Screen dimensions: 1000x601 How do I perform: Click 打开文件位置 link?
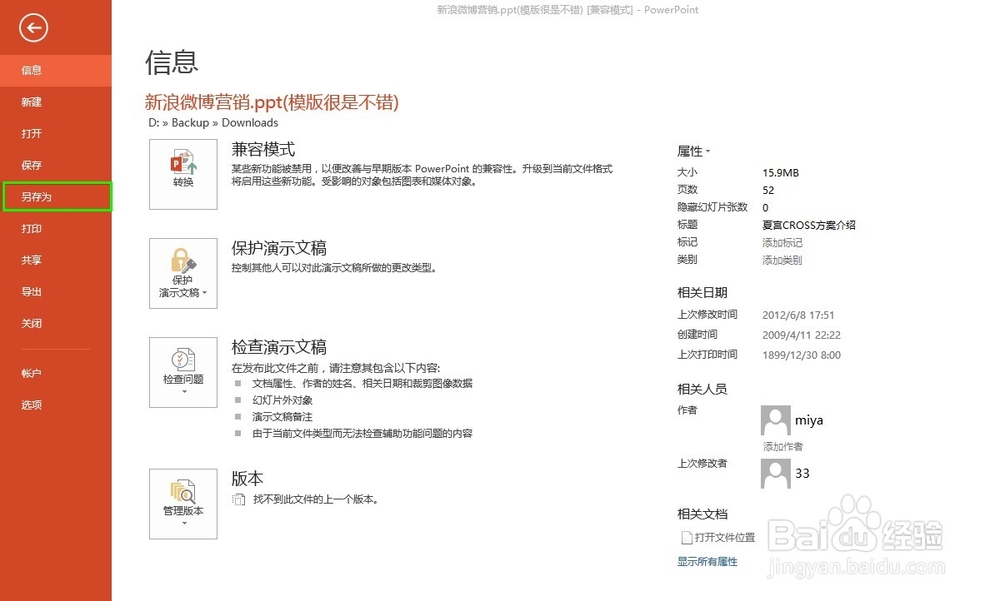718,537
